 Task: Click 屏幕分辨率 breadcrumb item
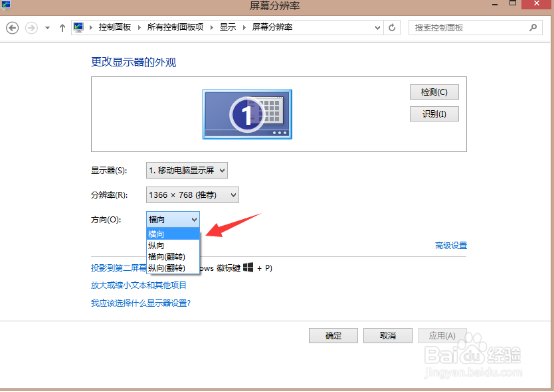[x=272, y=27]
